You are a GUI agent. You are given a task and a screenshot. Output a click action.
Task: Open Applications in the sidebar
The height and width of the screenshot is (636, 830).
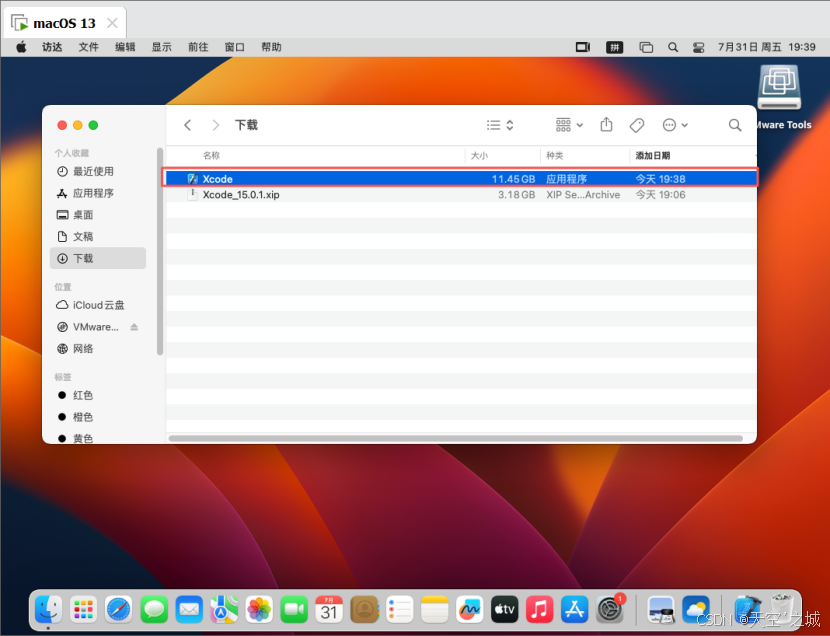(x=98, y=193)
